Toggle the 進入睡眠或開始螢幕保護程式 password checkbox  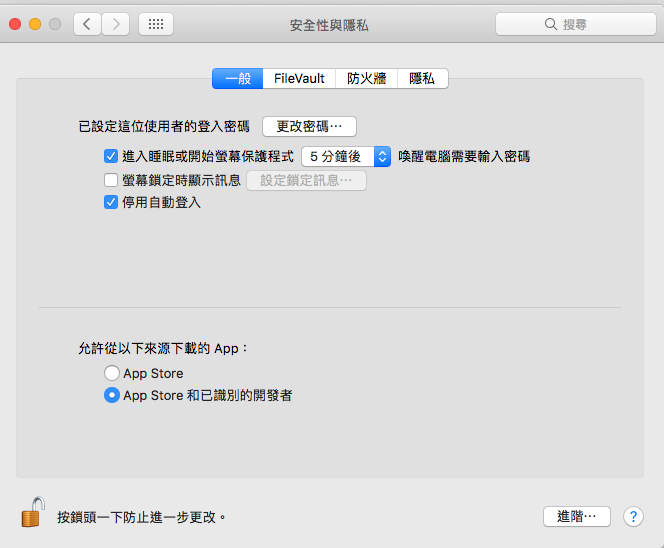[111, 156]
